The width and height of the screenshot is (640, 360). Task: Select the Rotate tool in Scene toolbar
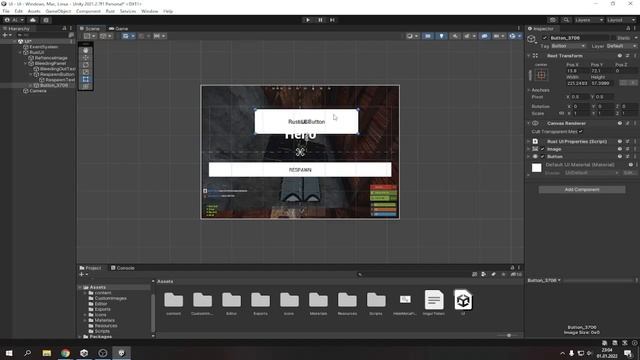click(86, 65)
